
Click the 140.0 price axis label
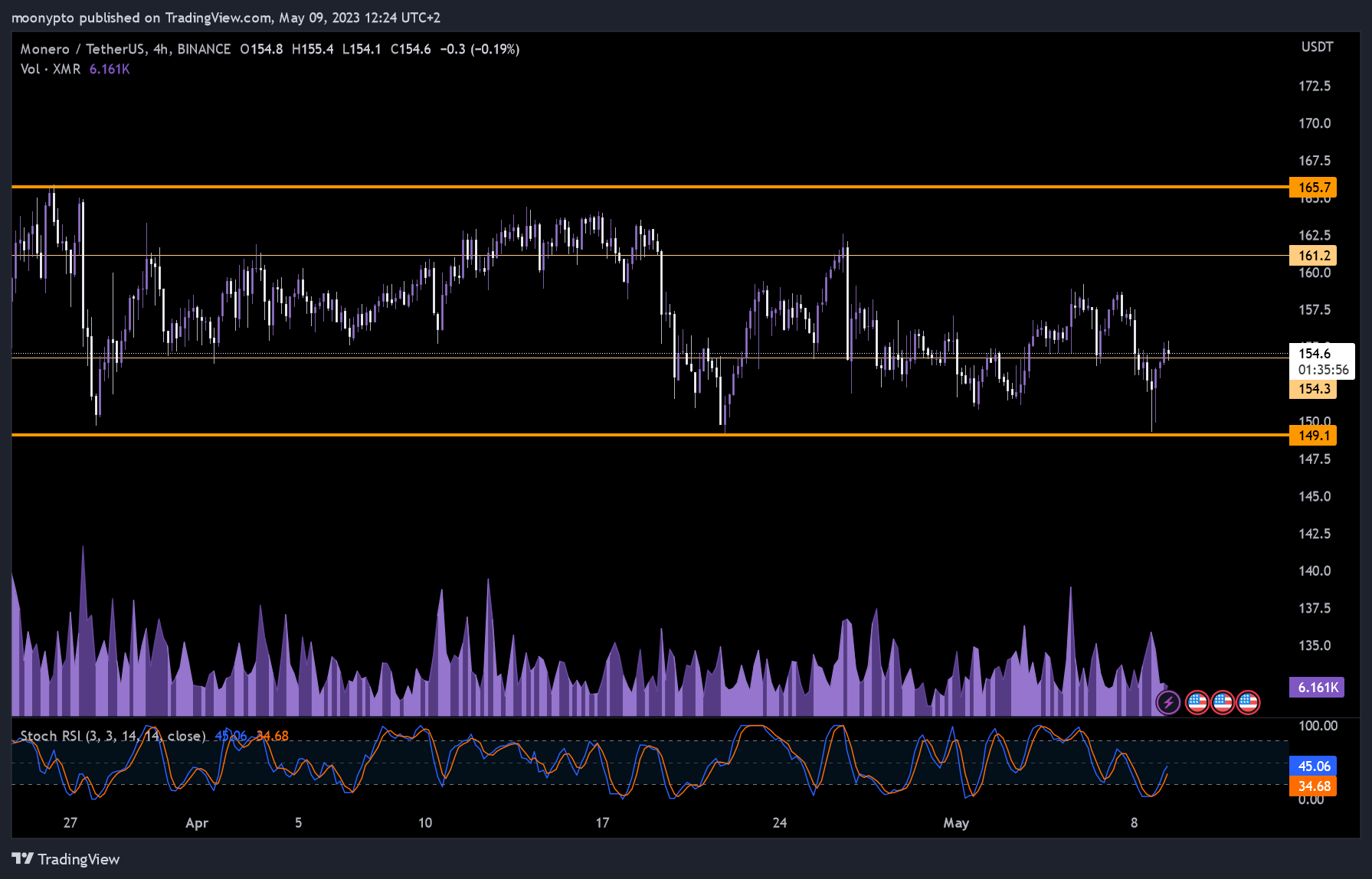[1315, 571]
